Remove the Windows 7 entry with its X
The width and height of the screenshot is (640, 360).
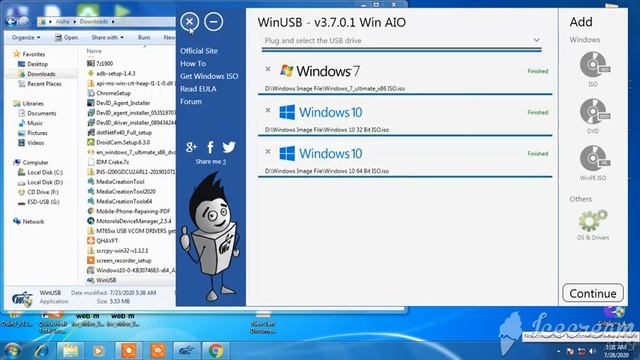click(268, 69)
